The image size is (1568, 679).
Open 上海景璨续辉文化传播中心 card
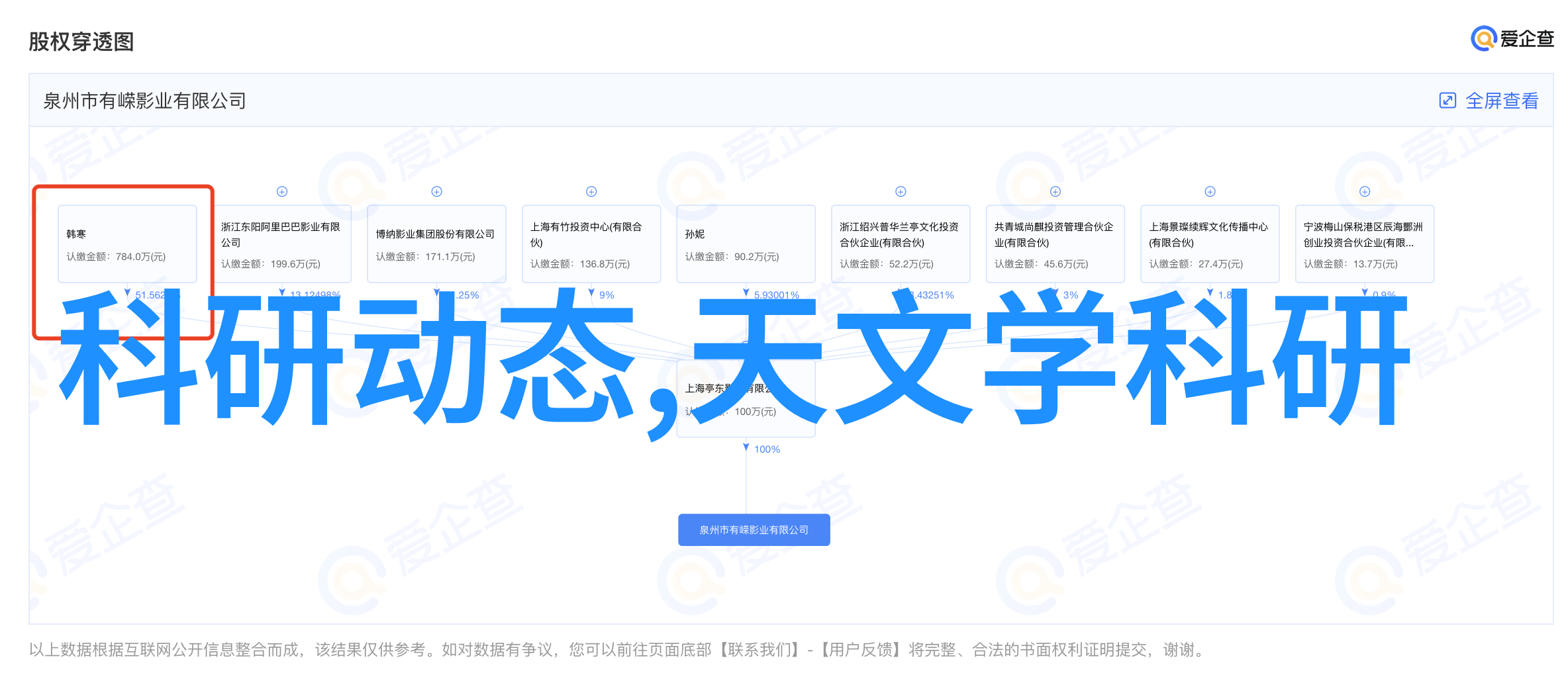click(x=1210, y=244)
